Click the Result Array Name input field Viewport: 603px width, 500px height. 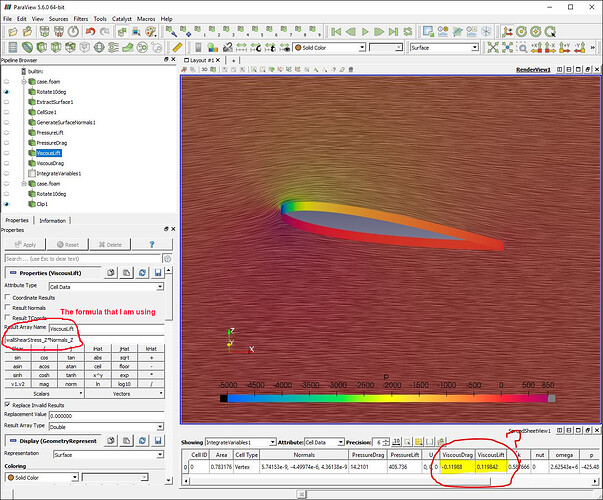click(x=110, y=327)
